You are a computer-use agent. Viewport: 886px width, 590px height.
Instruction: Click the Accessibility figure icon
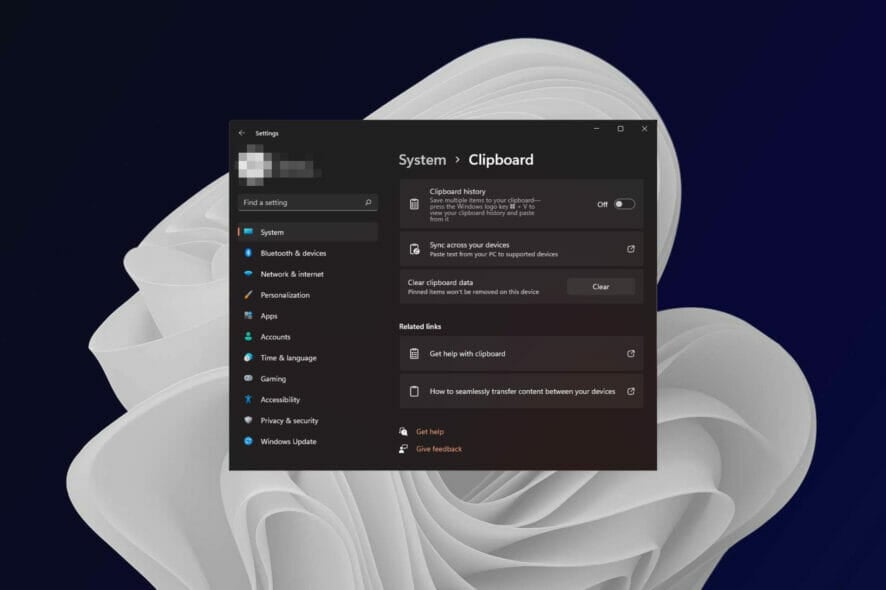(248, 399)
